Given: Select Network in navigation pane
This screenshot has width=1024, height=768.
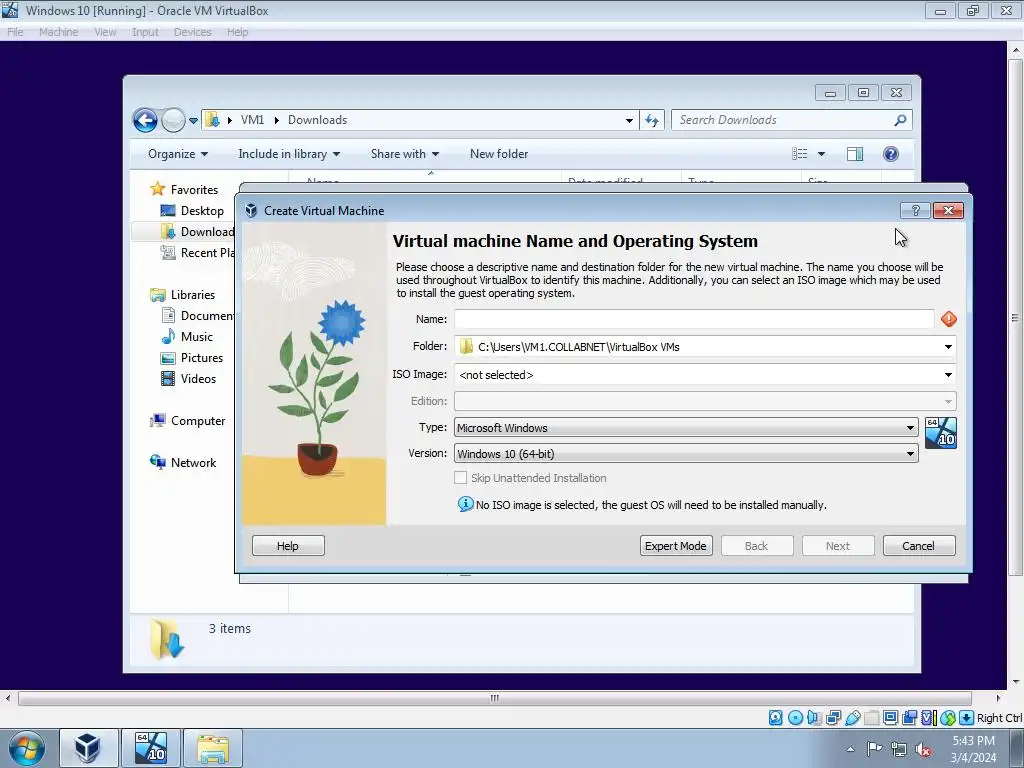Looking at the screenshot, I should tap(184, 462).
